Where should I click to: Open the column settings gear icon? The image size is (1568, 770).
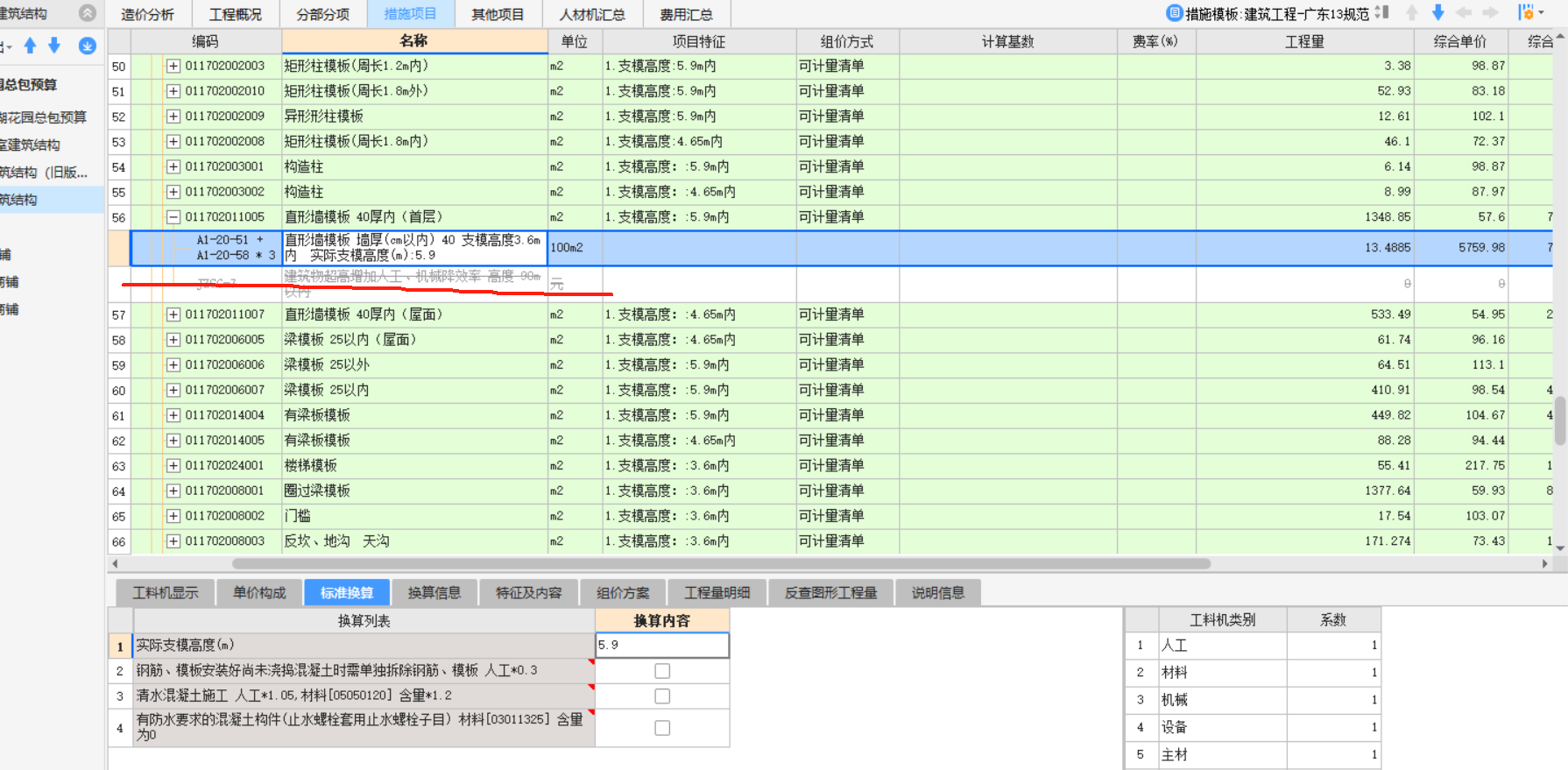(1525, 13)
